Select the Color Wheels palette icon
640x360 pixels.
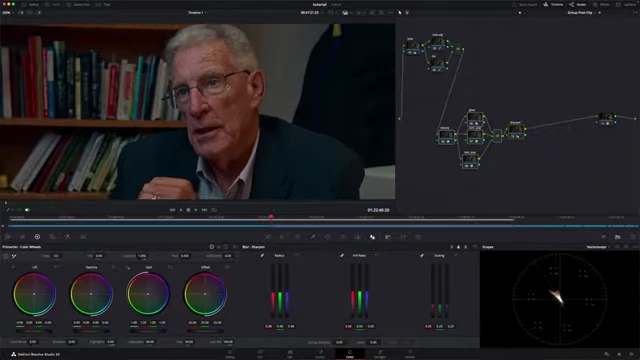pyautogui.click(x=37, y=237)
